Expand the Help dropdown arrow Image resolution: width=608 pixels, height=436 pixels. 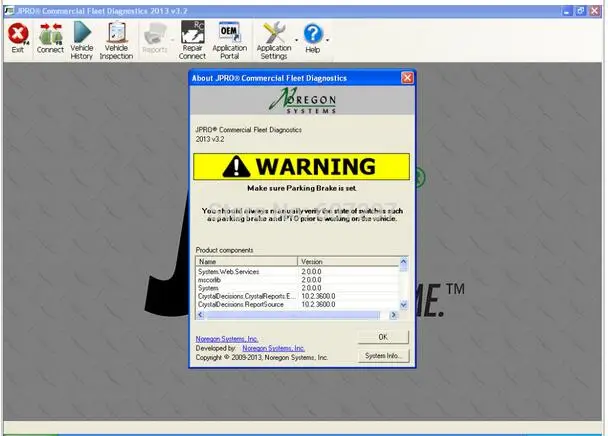coord(328,40)
